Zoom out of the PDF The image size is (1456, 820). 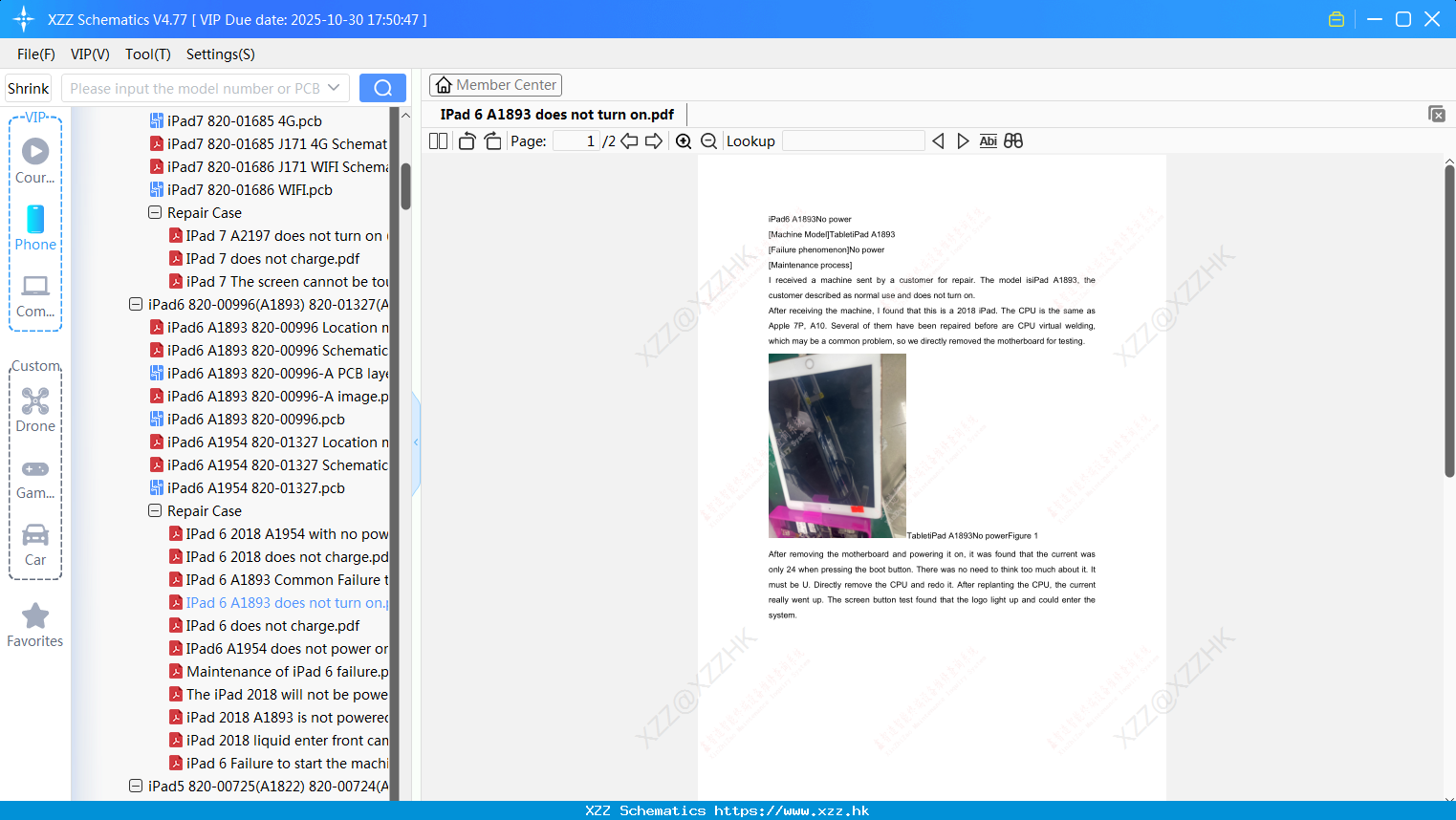click(x=708, y=140)
